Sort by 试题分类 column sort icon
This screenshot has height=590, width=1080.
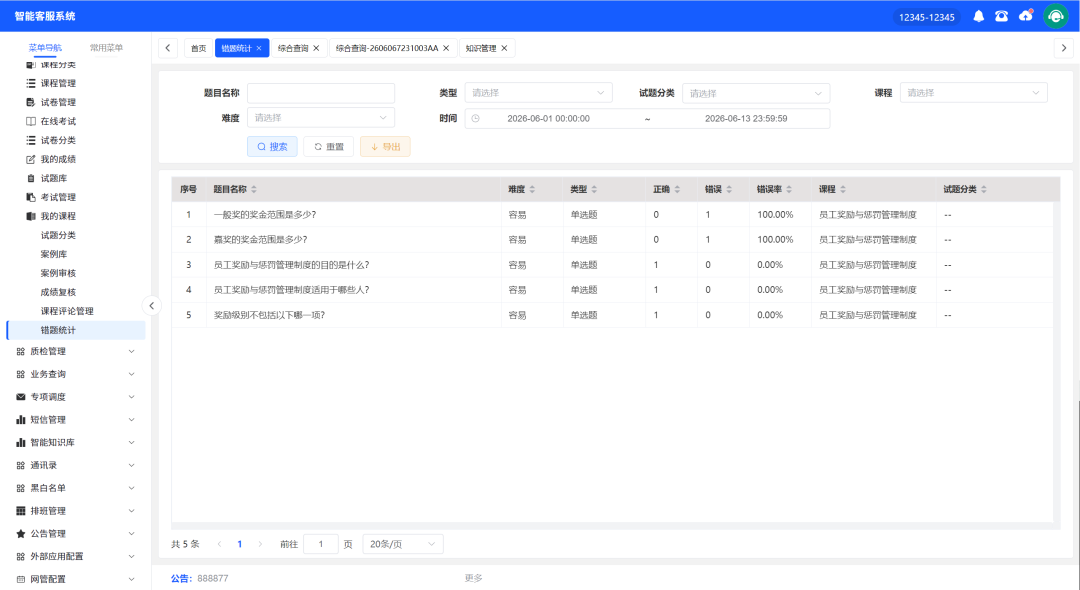point(984,189)
